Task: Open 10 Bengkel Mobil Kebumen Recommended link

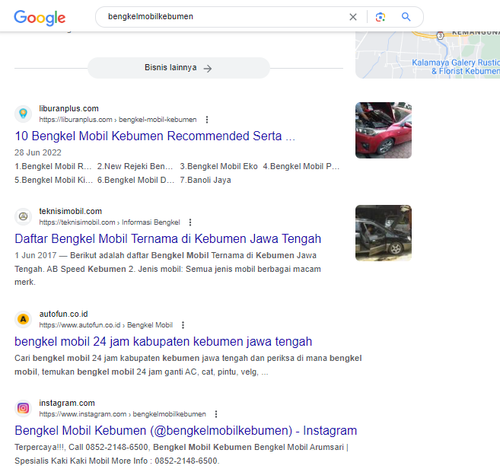Action: (x=155, y=136)
